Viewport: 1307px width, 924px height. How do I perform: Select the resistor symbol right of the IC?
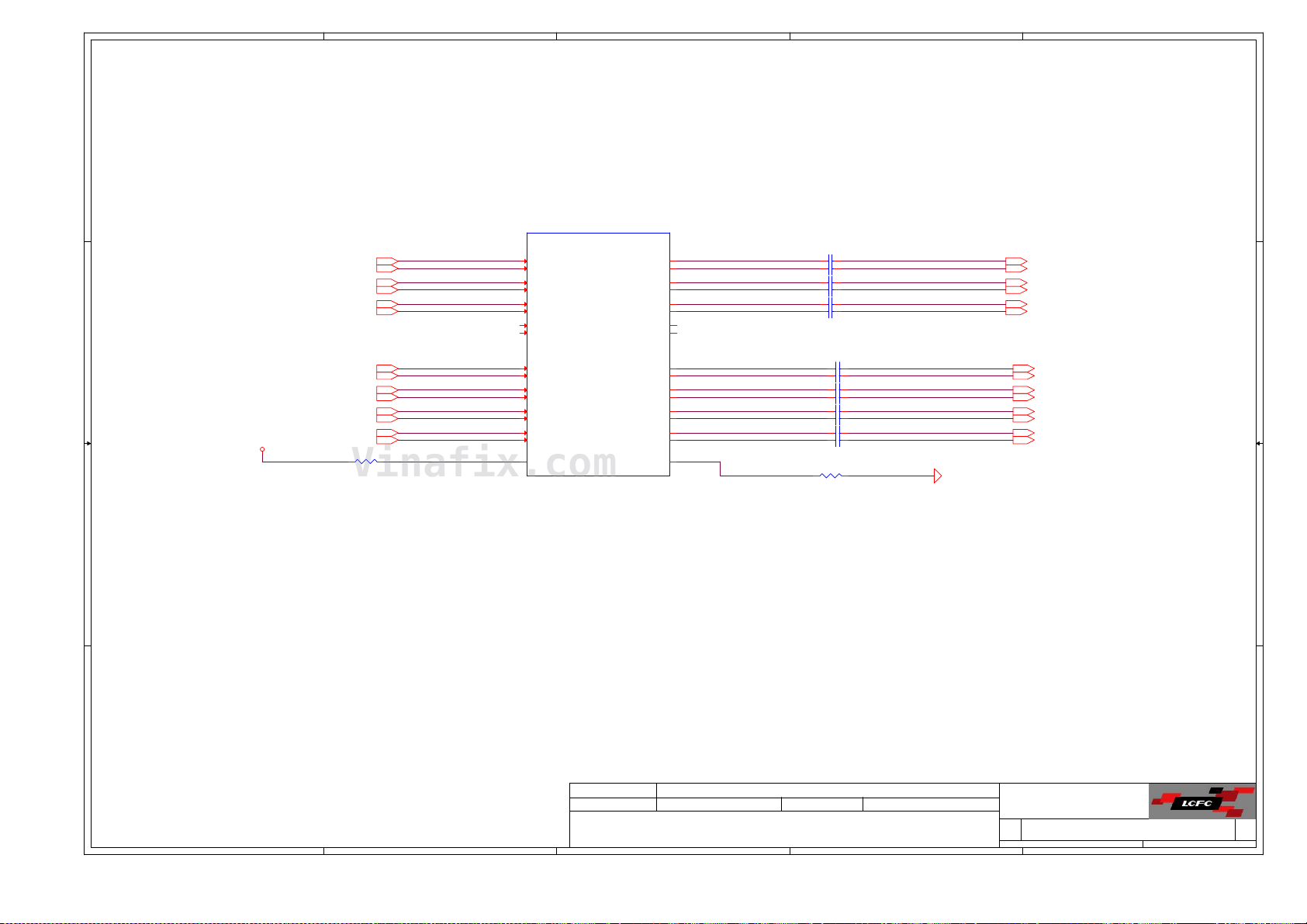pyautogui.click(x=831, y=476)
